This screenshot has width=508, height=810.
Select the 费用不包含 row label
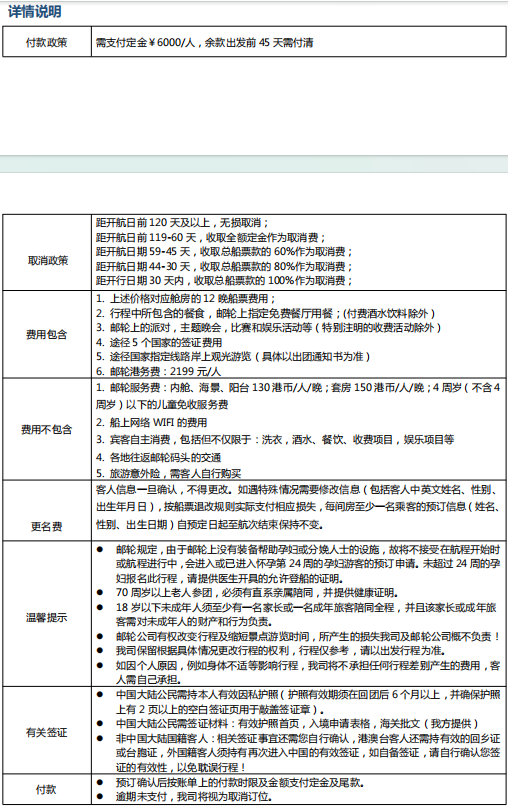tap(47, 430)
